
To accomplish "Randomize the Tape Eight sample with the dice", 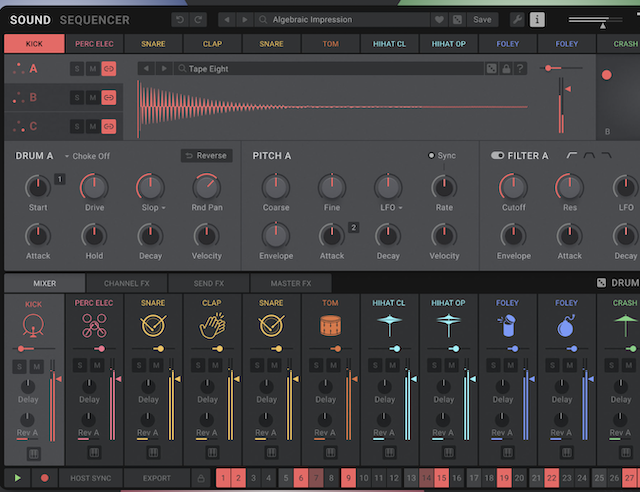I will tap(491, 69).
